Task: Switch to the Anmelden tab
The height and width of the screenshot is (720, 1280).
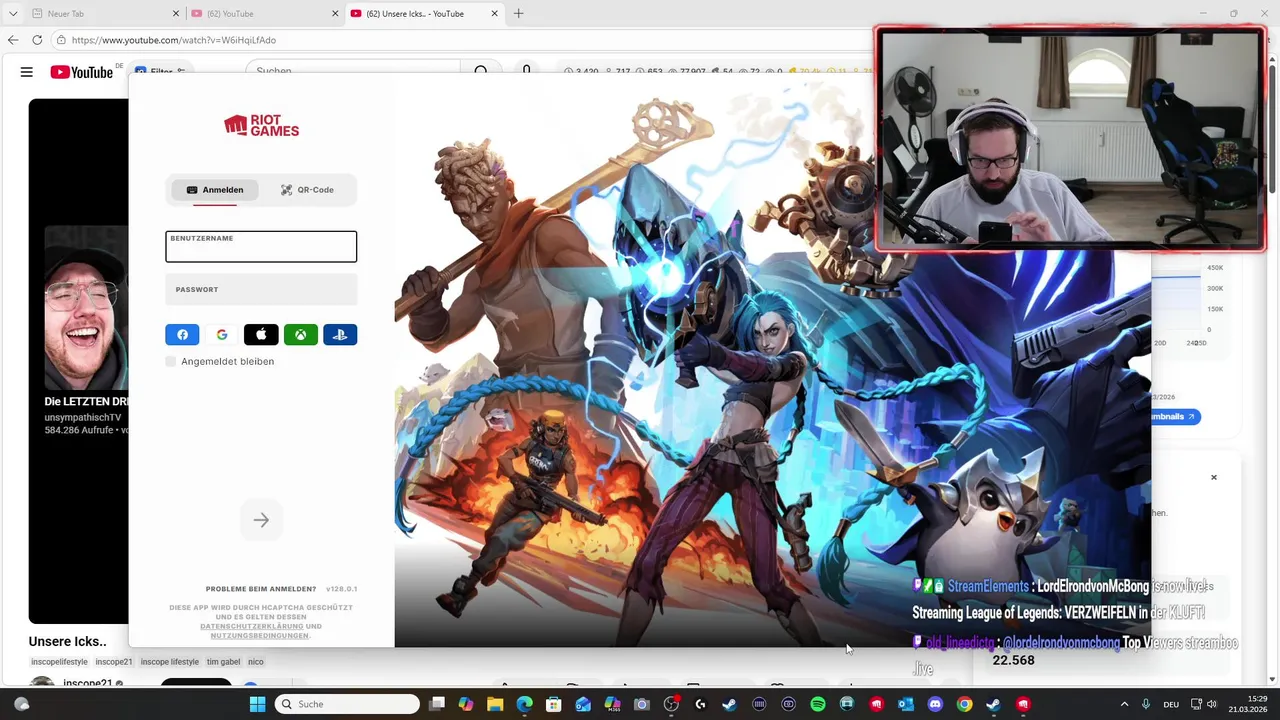Action: coord(215,190)
